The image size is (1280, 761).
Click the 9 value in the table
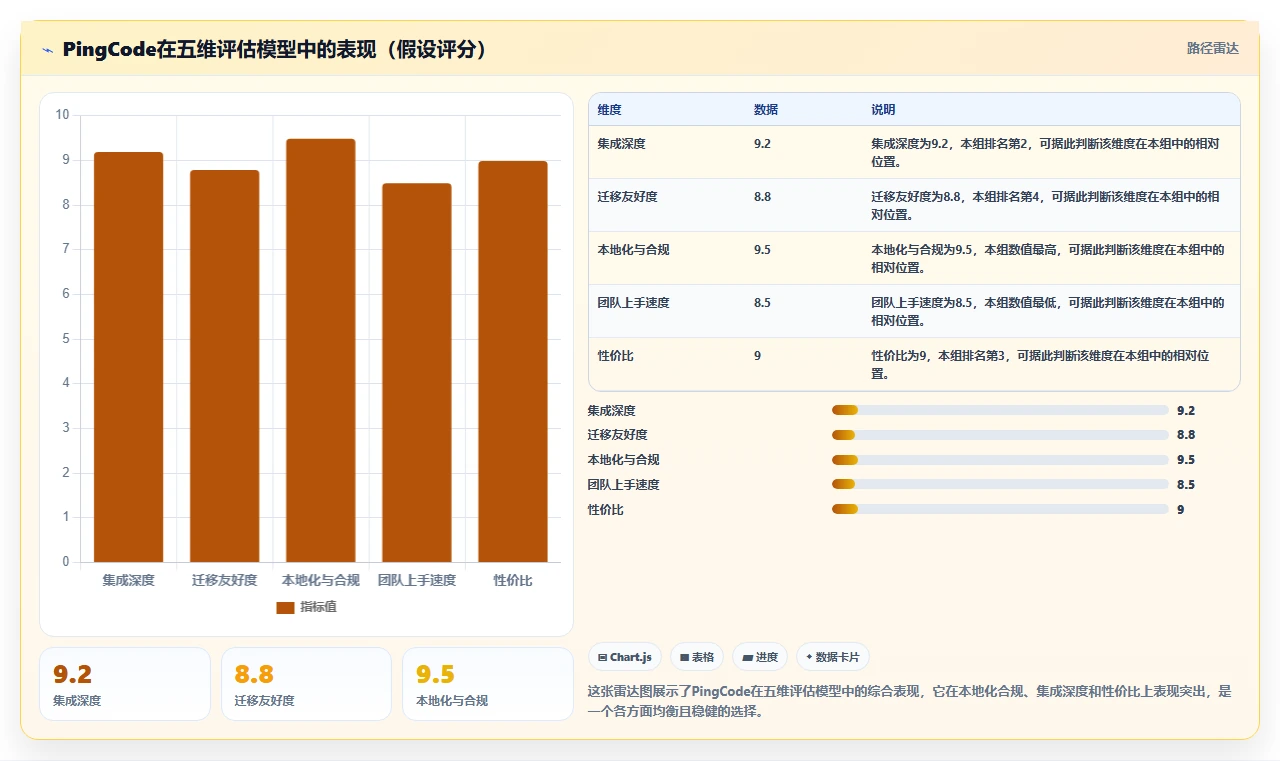coord(757,356)
